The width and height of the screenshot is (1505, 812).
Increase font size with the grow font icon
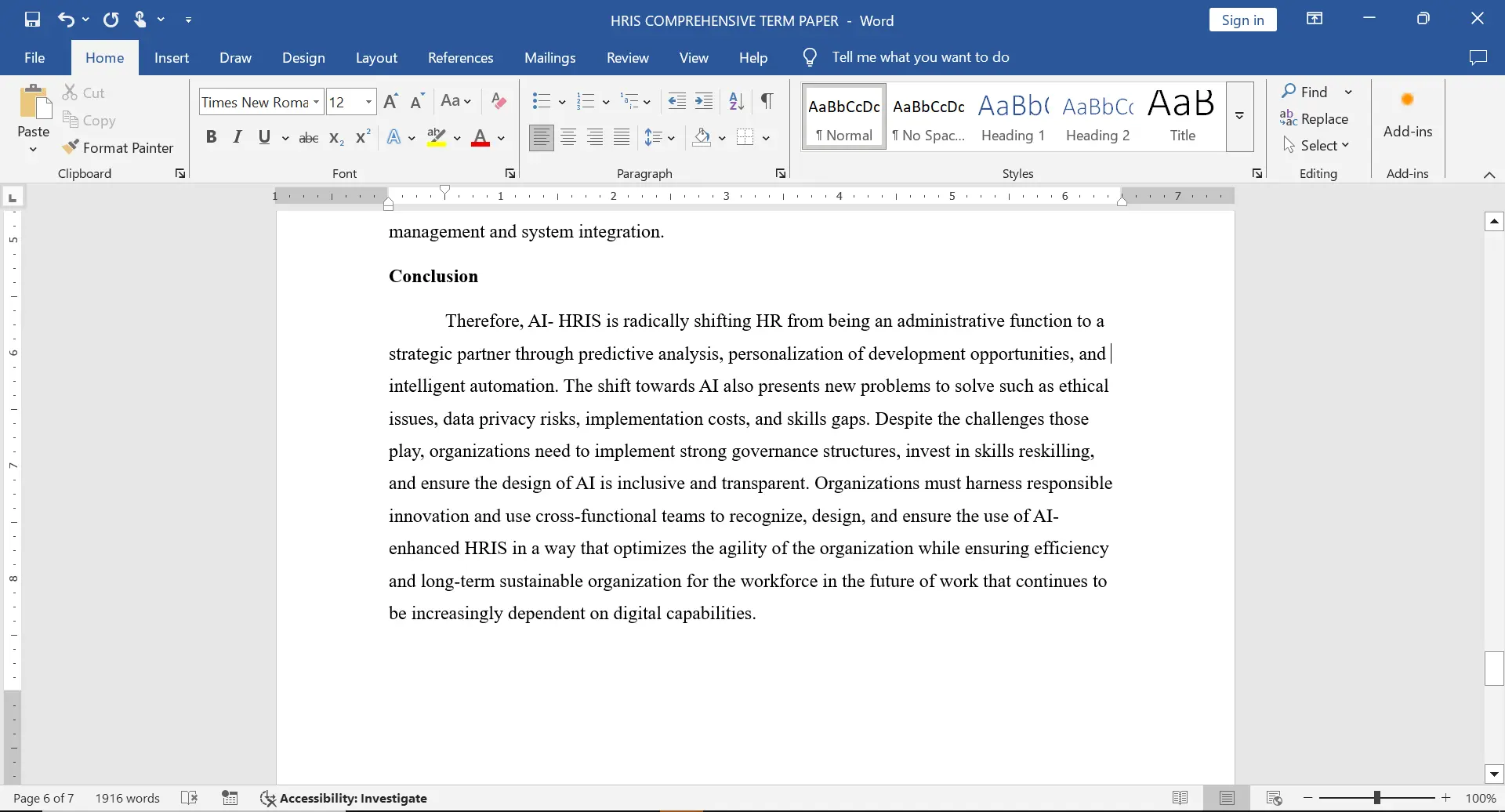(x=391, y=101)
